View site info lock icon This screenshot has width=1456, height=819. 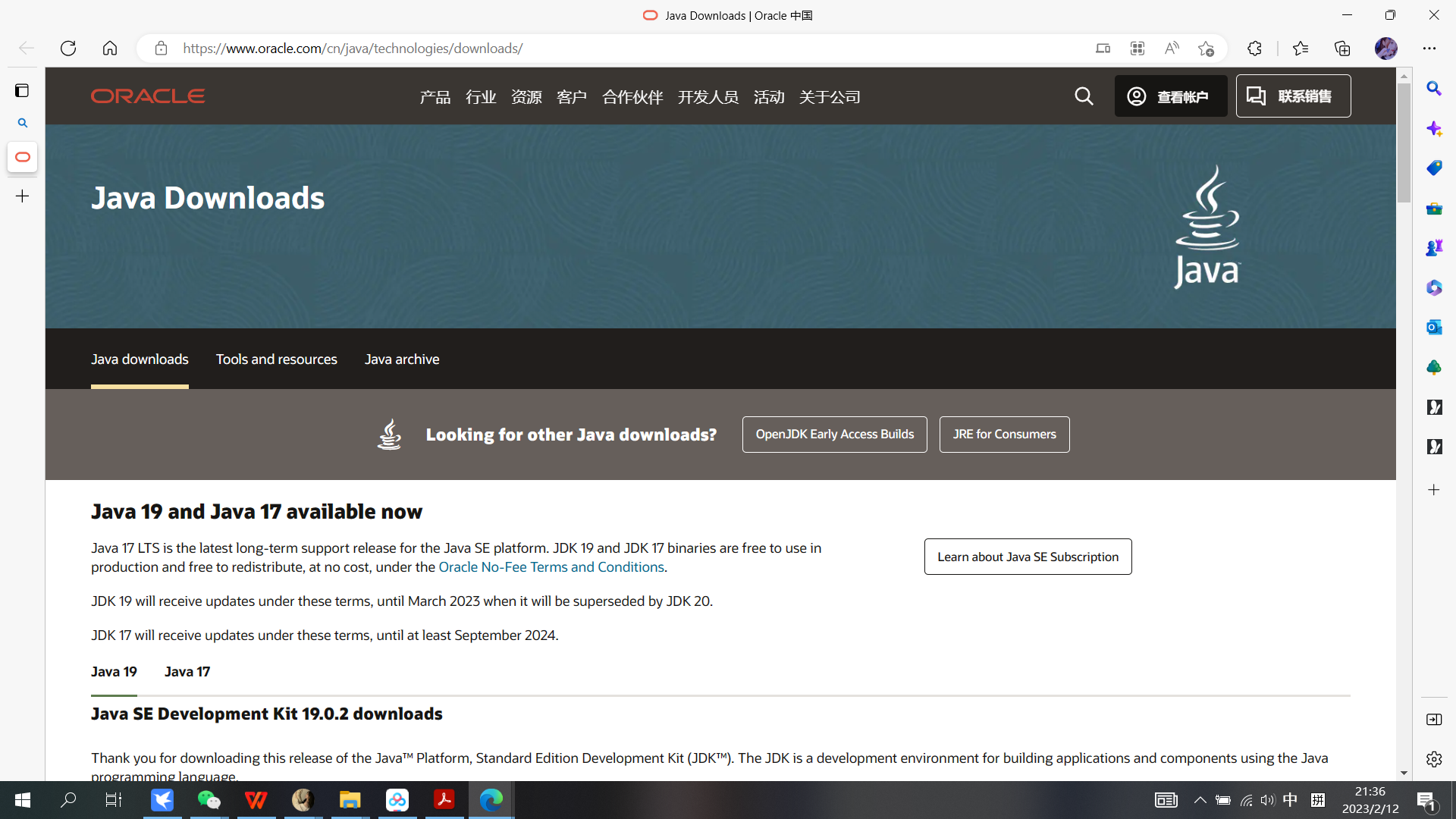click(x=161, y=49)
